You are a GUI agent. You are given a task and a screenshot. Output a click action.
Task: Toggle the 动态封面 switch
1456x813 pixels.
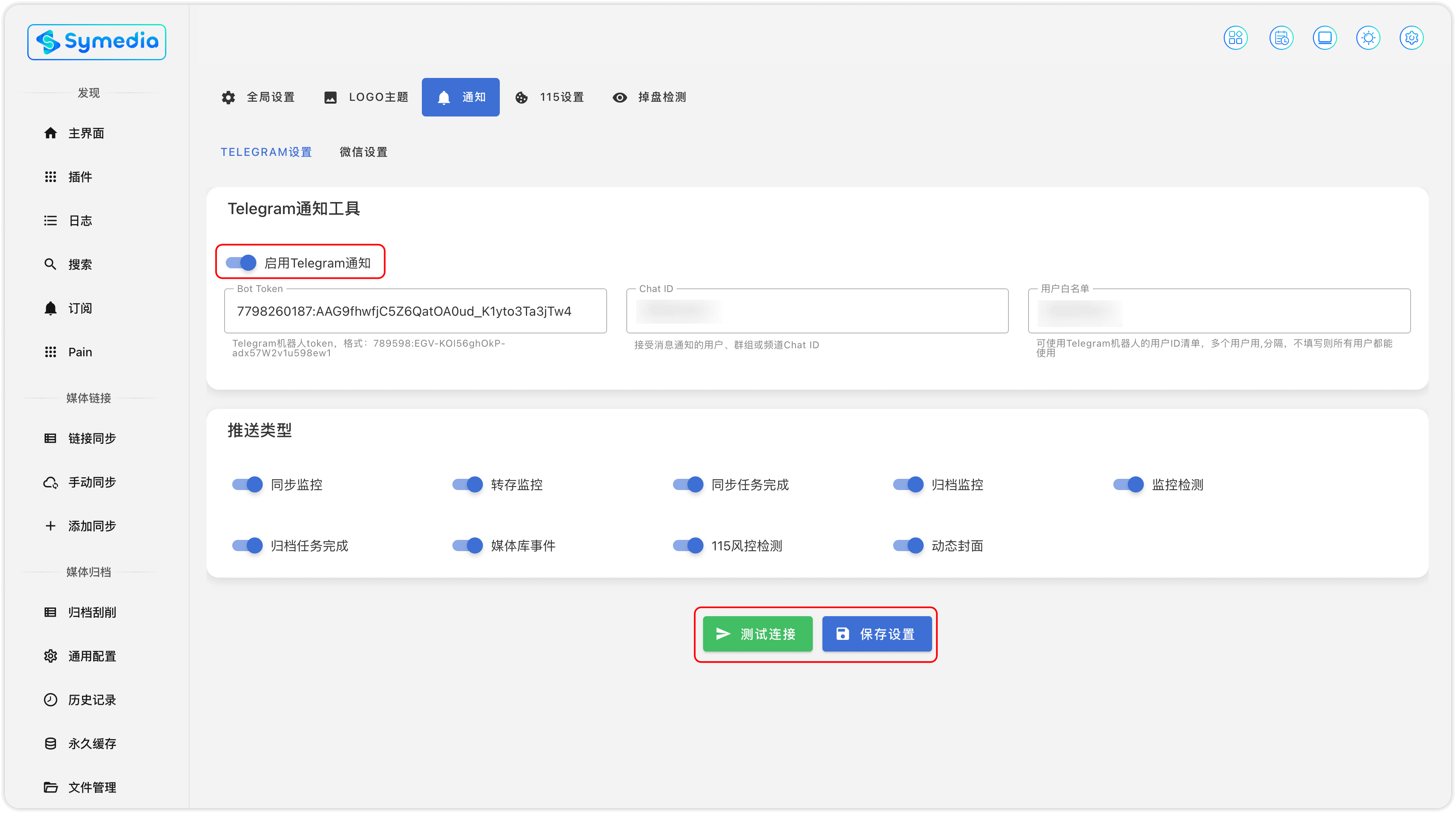point(908,545)
